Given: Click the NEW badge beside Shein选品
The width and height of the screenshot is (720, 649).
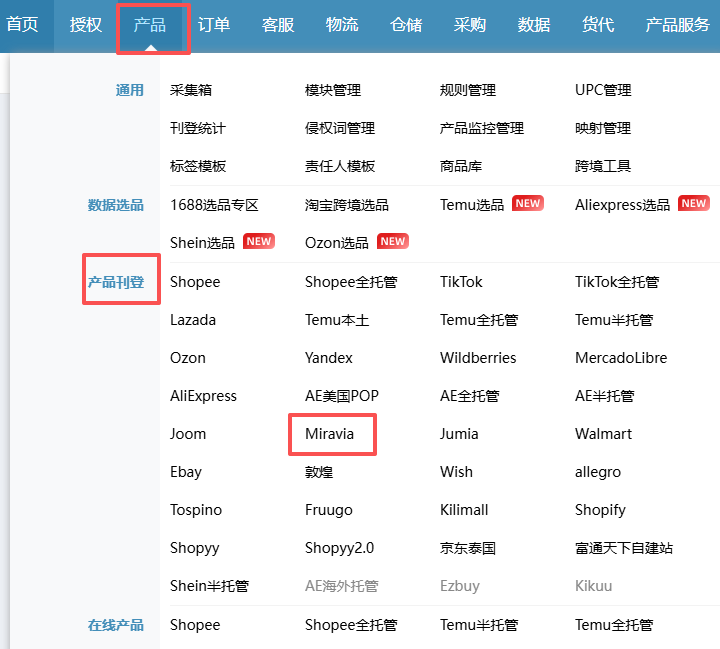Looking at the screenshot, I should point(259,242).
